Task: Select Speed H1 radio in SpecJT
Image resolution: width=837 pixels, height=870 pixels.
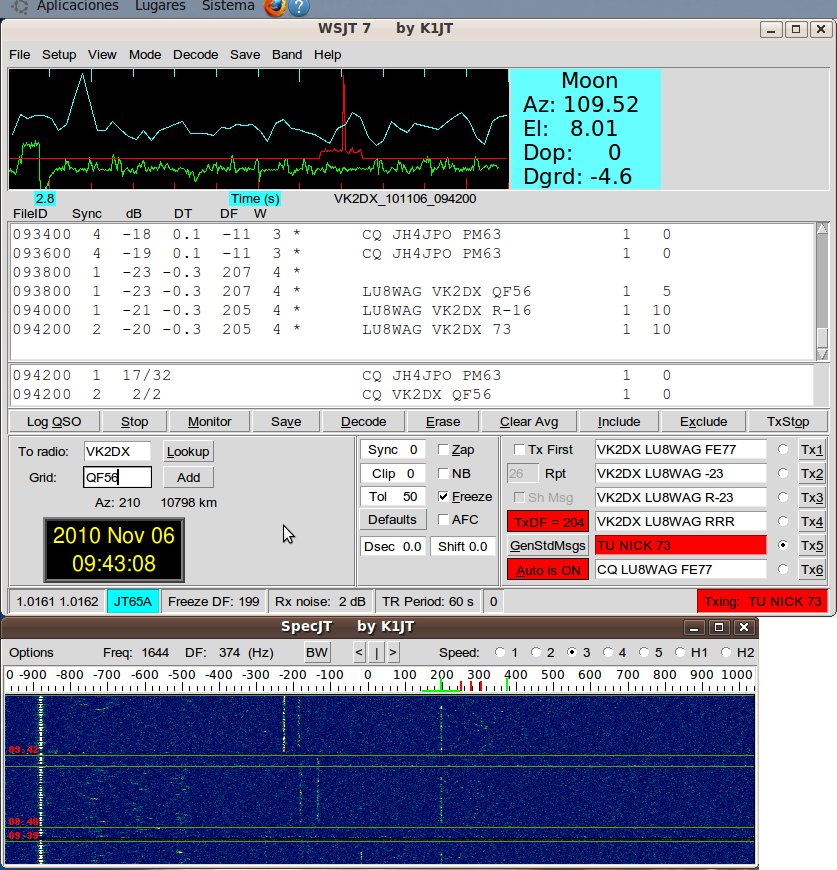Action: (680, 652)
